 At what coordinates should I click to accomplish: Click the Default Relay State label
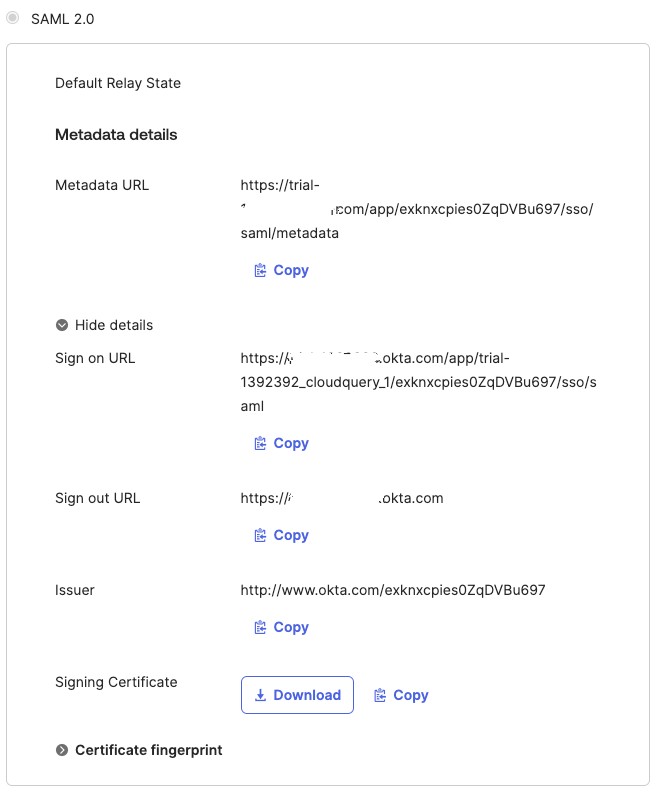(118, 83)
